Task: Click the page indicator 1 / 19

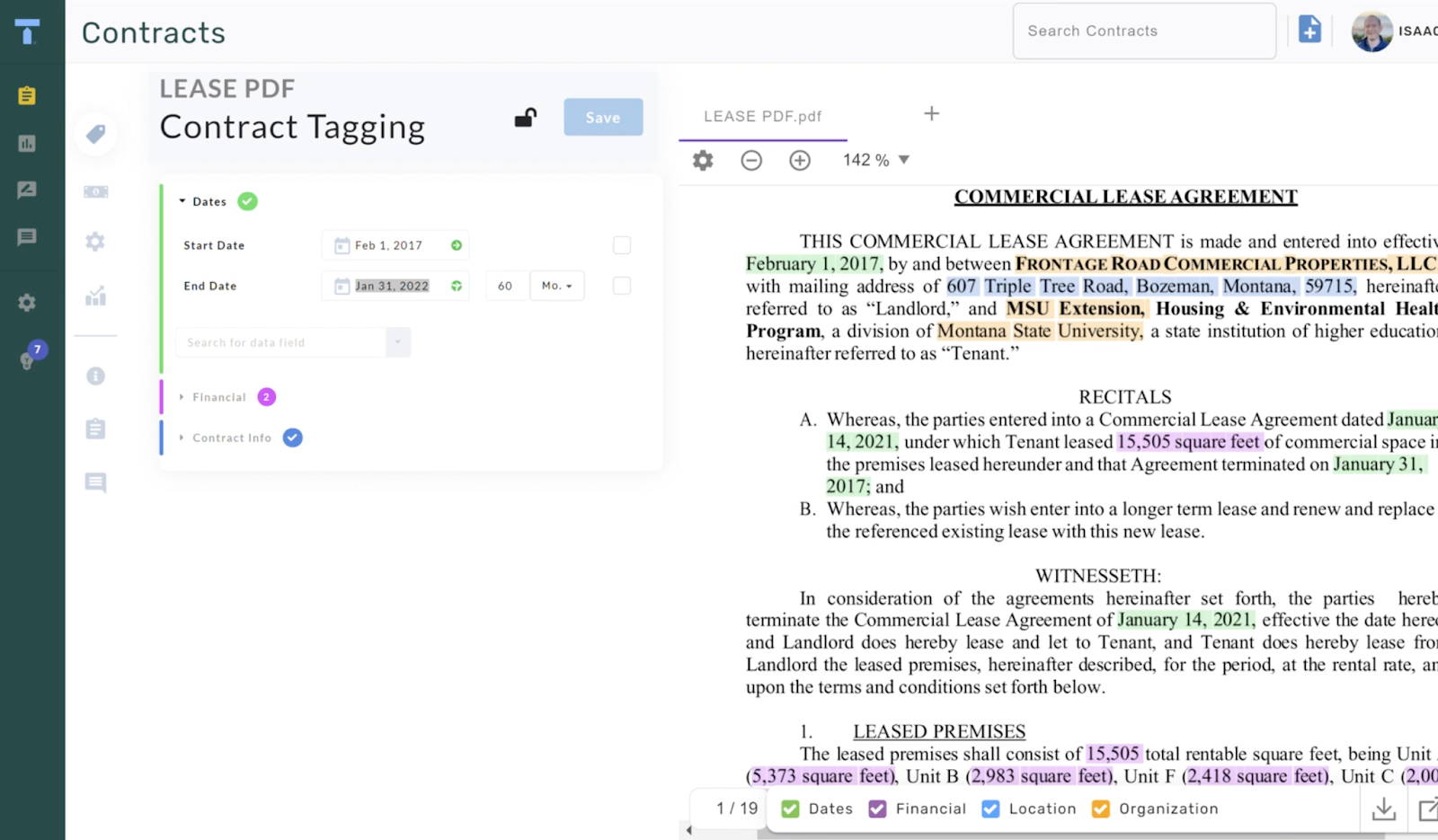Action: (x=737, y=809)
